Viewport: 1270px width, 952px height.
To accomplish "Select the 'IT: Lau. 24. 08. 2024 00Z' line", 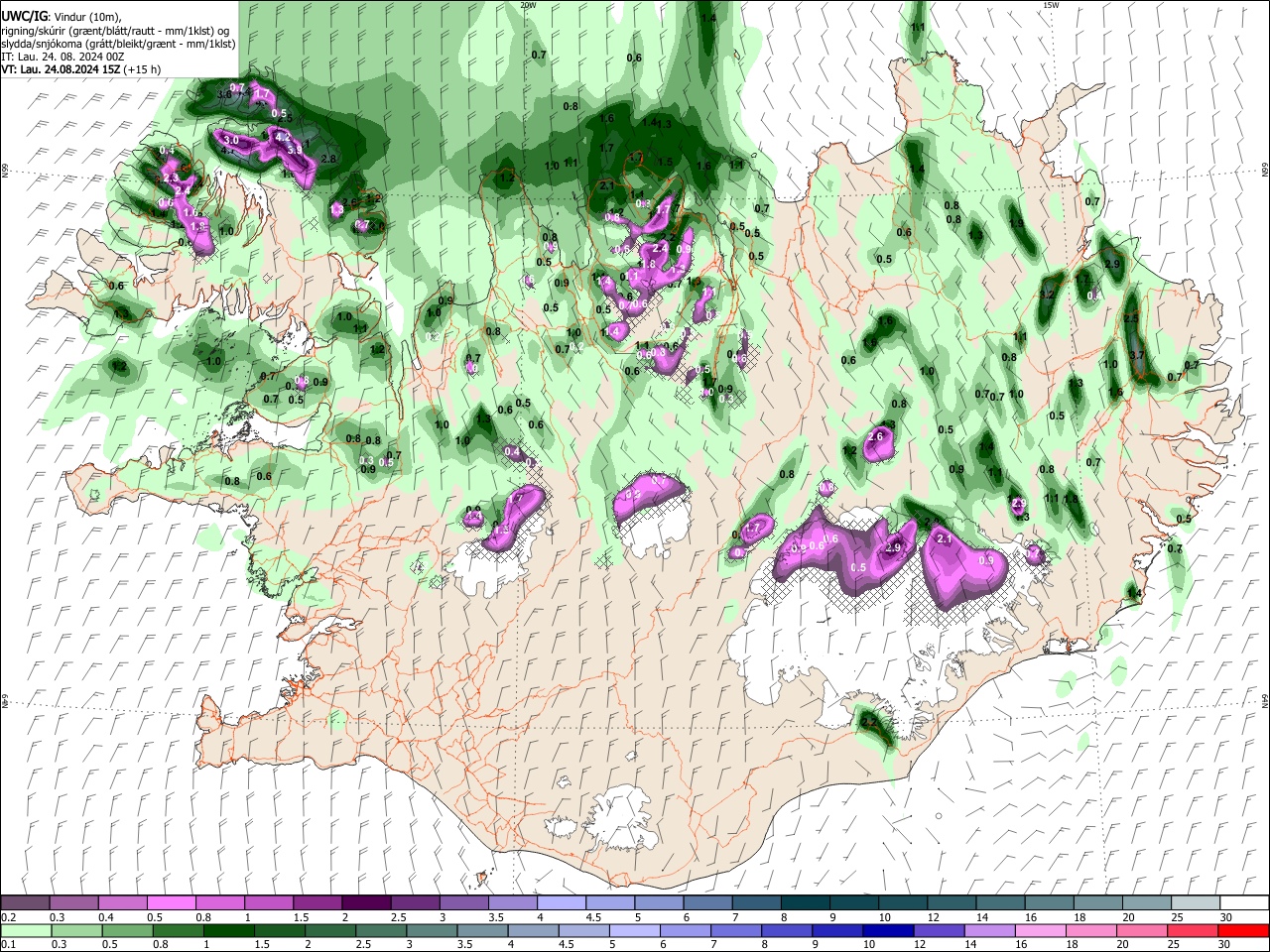I will point(63,57).
